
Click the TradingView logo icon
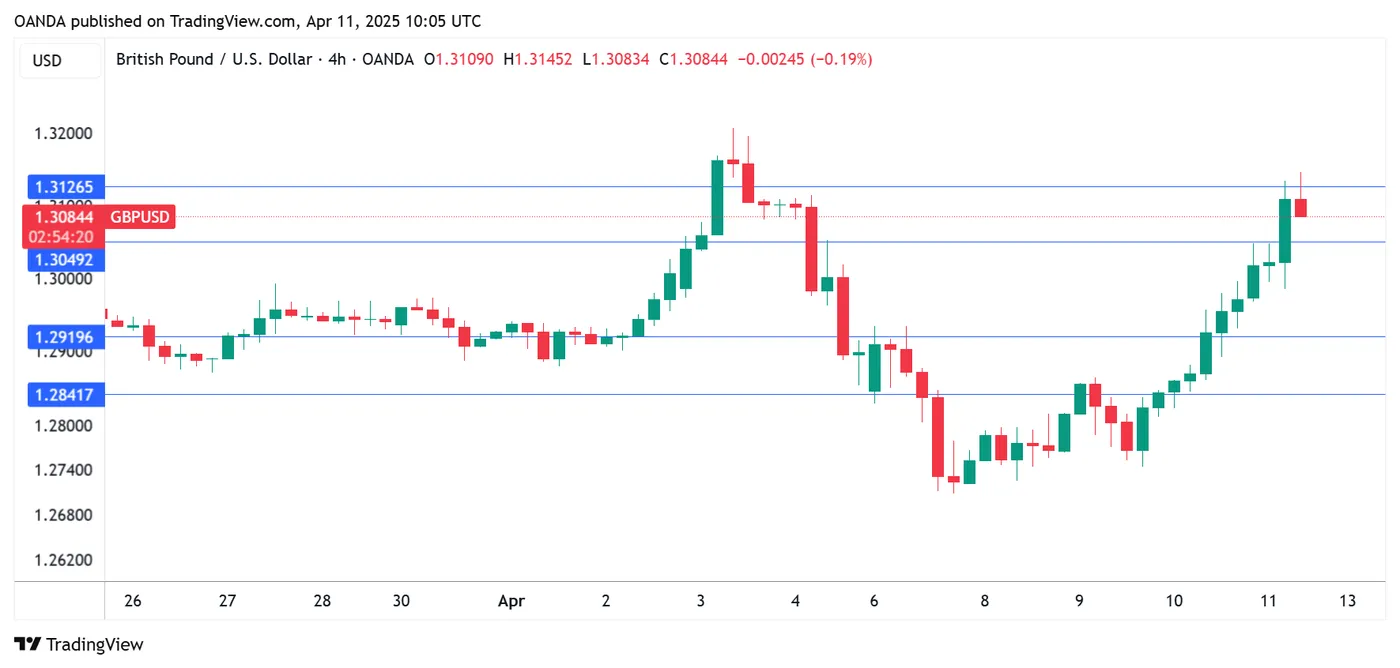[x=28, y=645]
